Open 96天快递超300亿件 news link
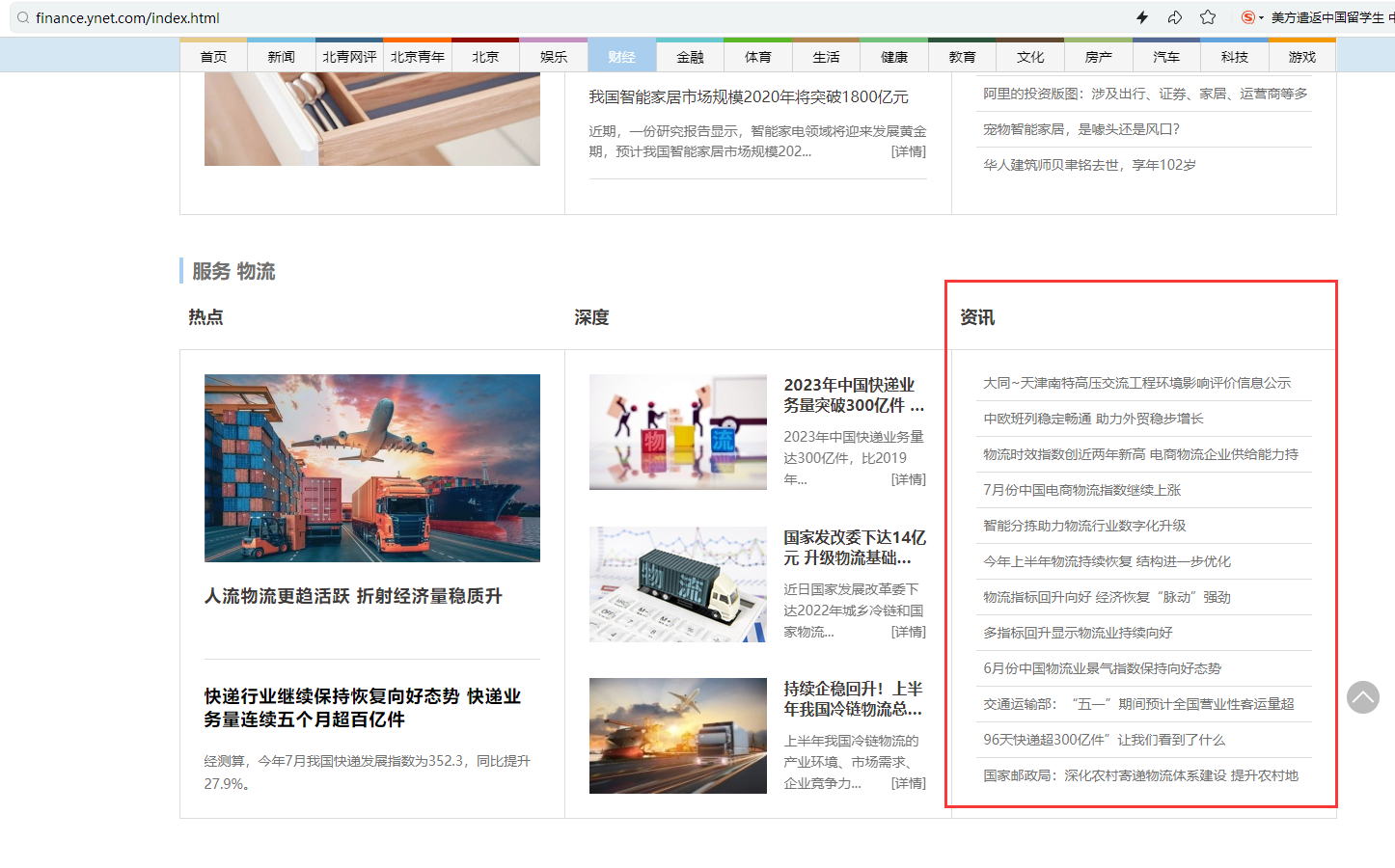 1104,740
